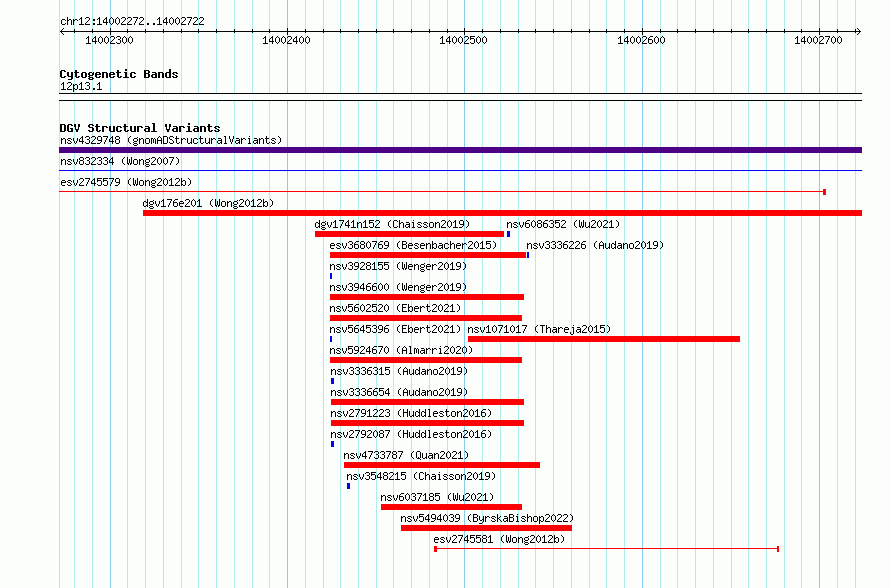
Task: Open nsv5494039 (ByrskaBishop2022) label
Action: pos(487,518)
